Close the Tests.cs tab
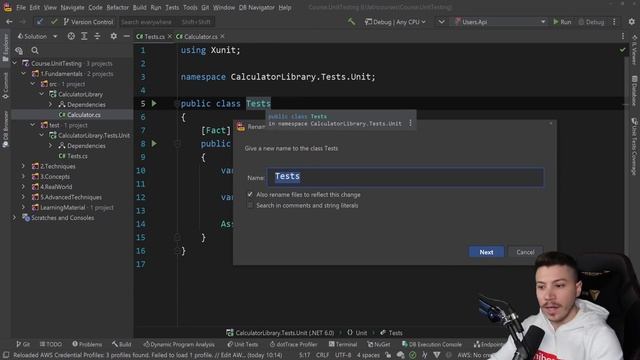 pos(170,36)
